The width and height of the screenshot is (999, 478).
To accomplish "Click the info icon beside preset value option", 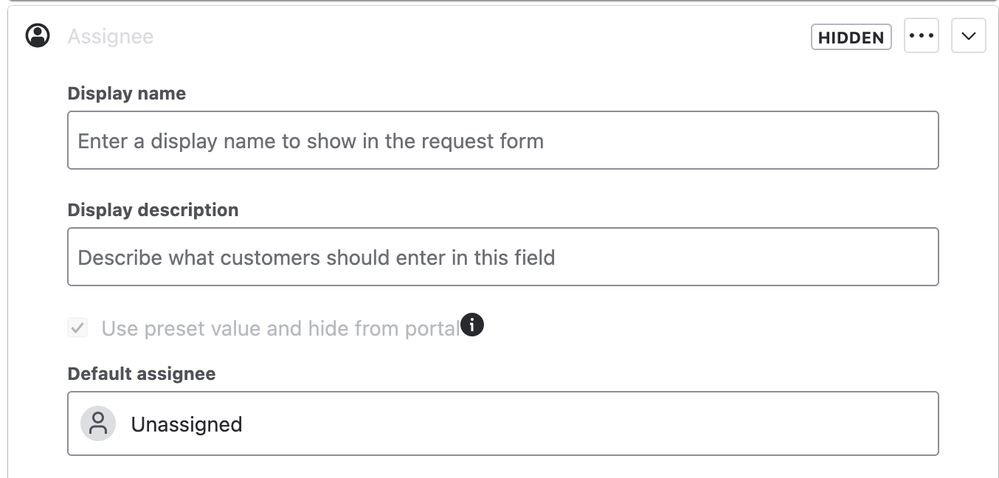I will pyautogui.click(x=472, y=325).
